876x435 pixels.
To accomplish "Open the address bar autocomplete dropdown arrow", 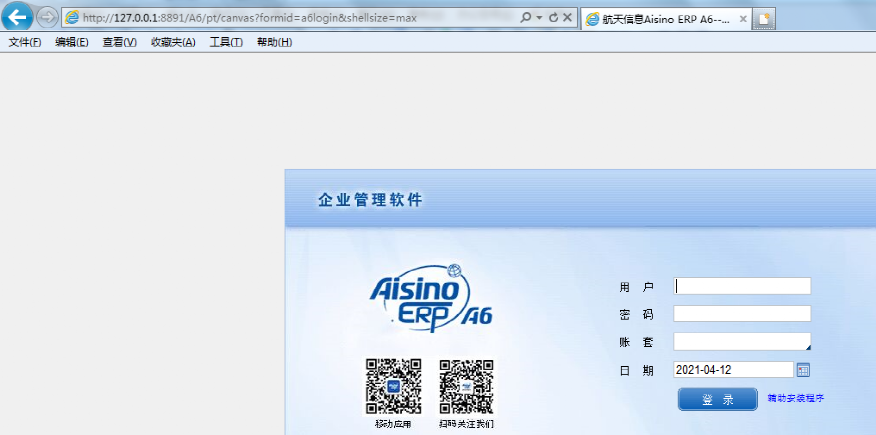I will (540, 18).
